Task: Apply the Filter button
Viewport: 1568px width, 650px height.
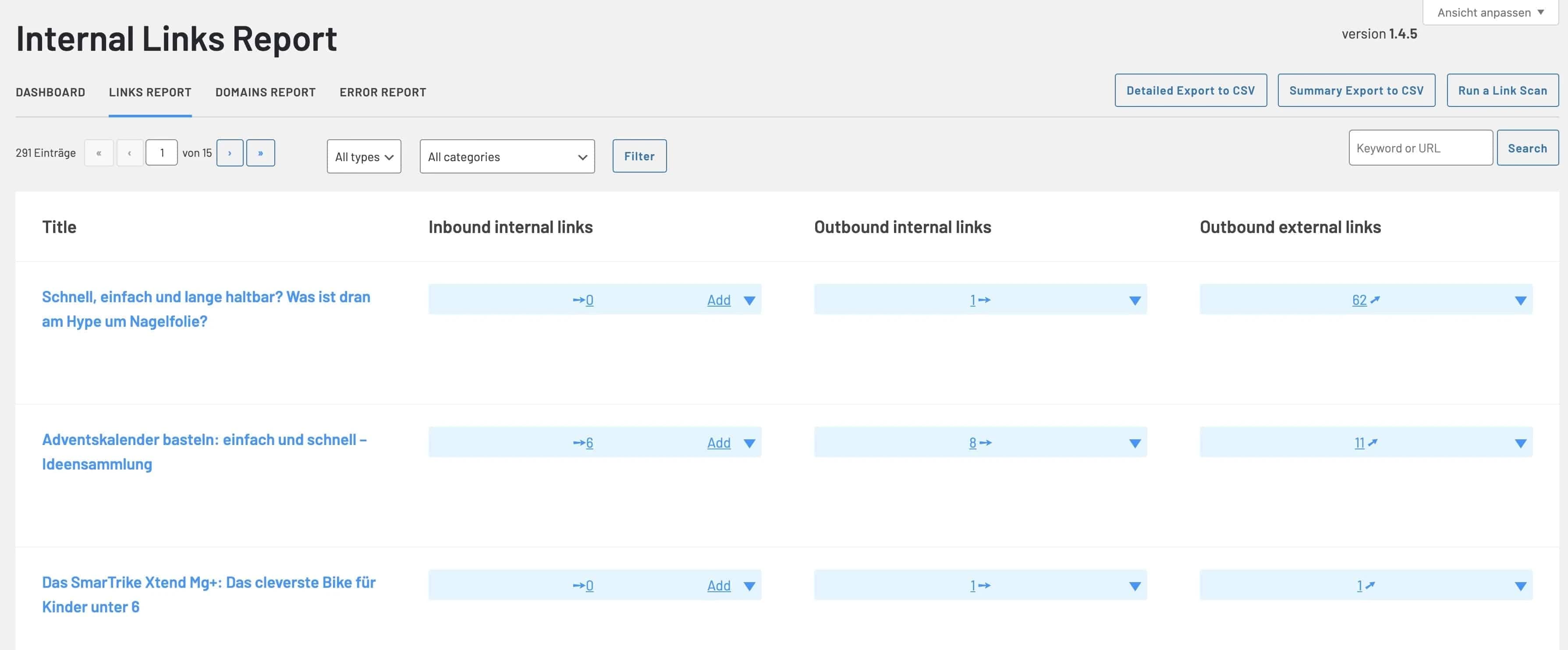Action: pos(639,156)
